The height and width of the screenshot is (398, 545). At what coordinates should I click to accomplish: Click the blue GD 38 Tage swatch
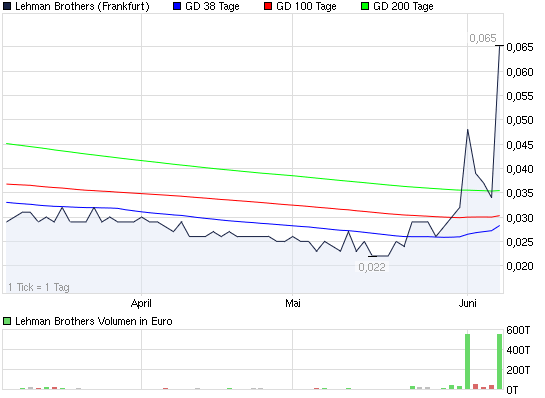point(177,6)
